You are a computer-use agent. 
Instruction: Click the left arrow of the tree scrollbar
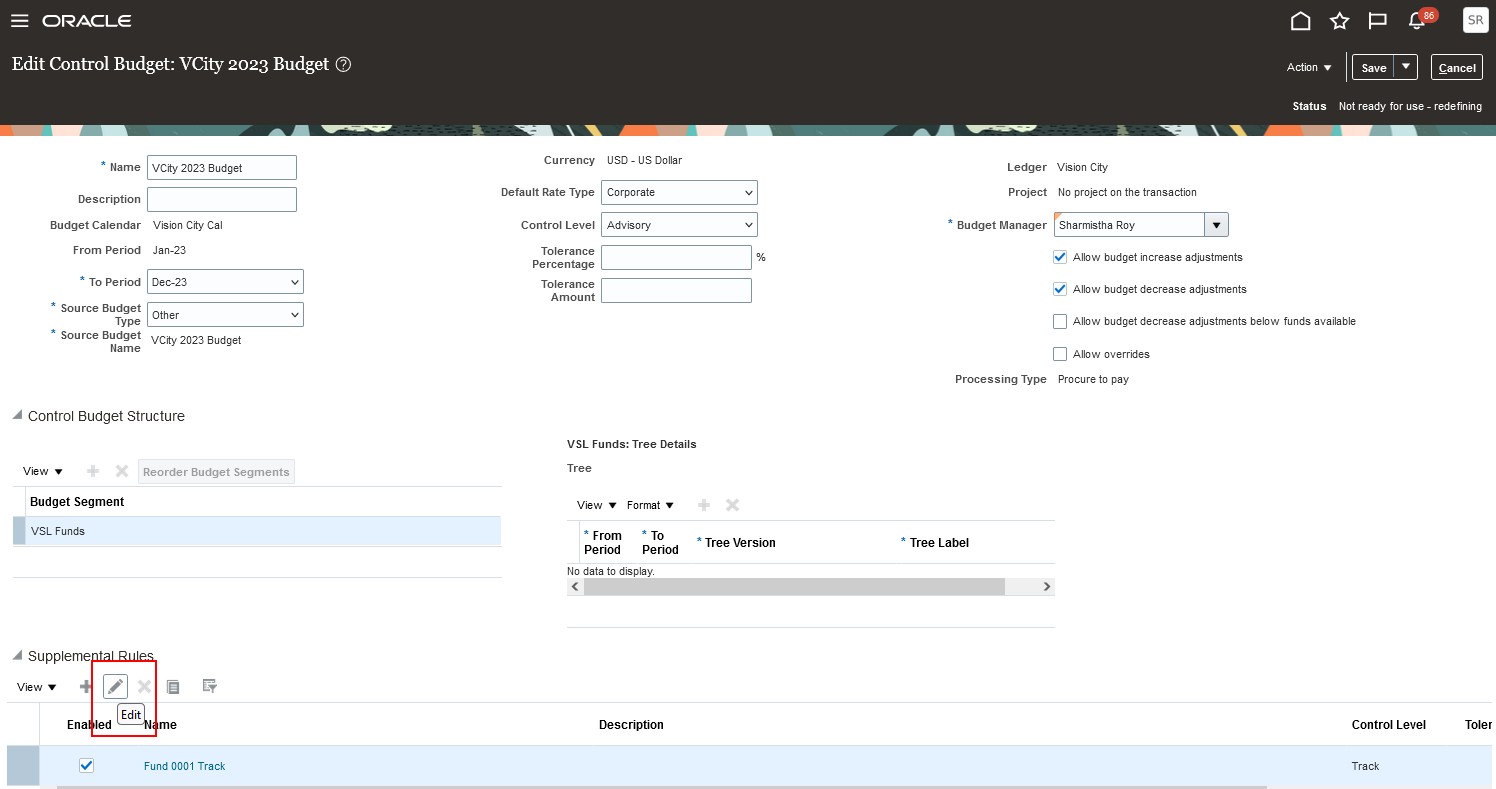pyautogui.click(x=575, y=587)
